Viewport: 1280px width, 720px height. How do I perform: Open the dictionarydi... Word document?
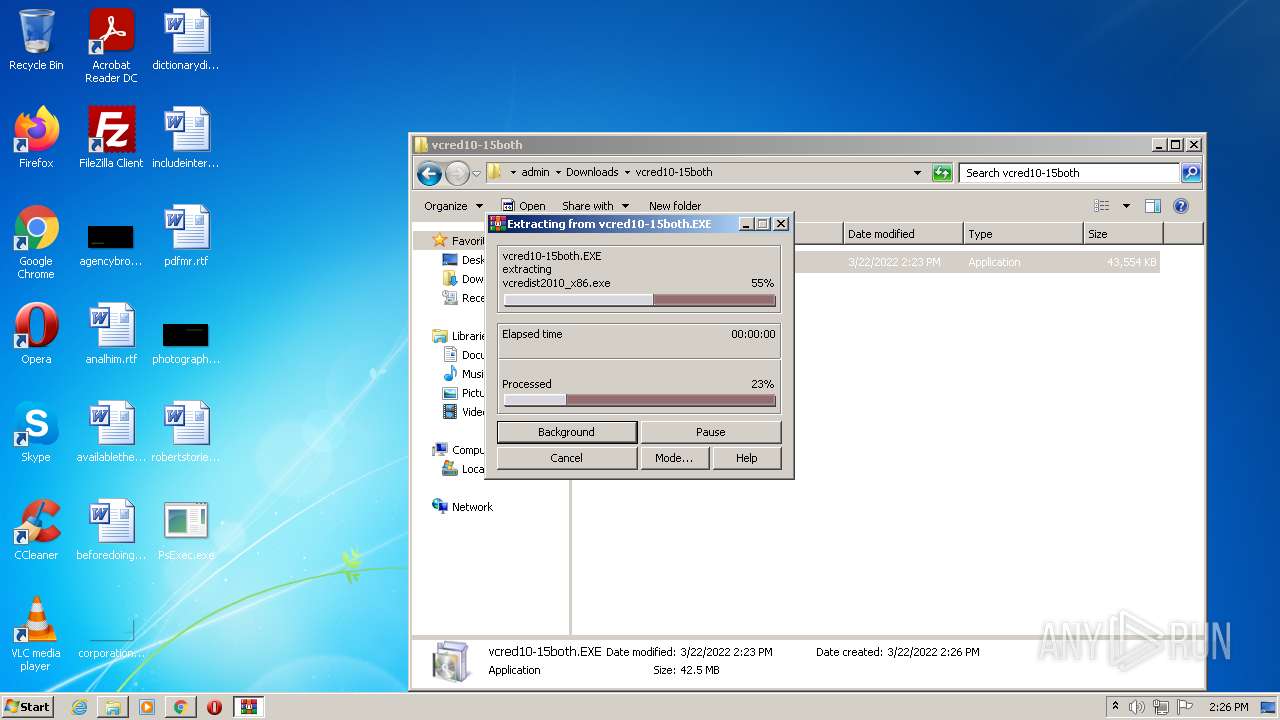186,40
